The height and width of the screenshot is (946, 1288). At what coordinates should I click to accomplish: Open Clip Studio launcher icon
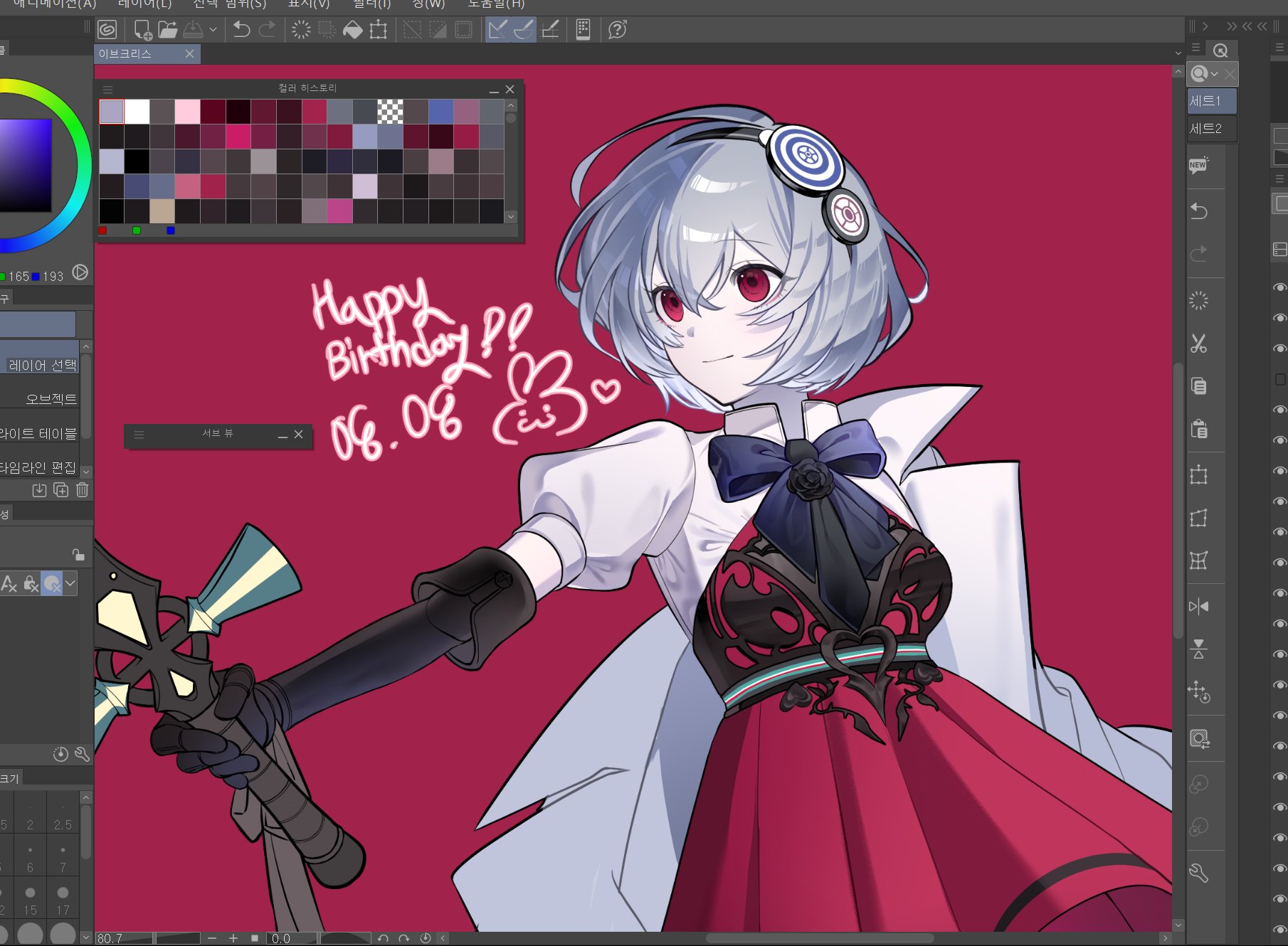(107, 30)
